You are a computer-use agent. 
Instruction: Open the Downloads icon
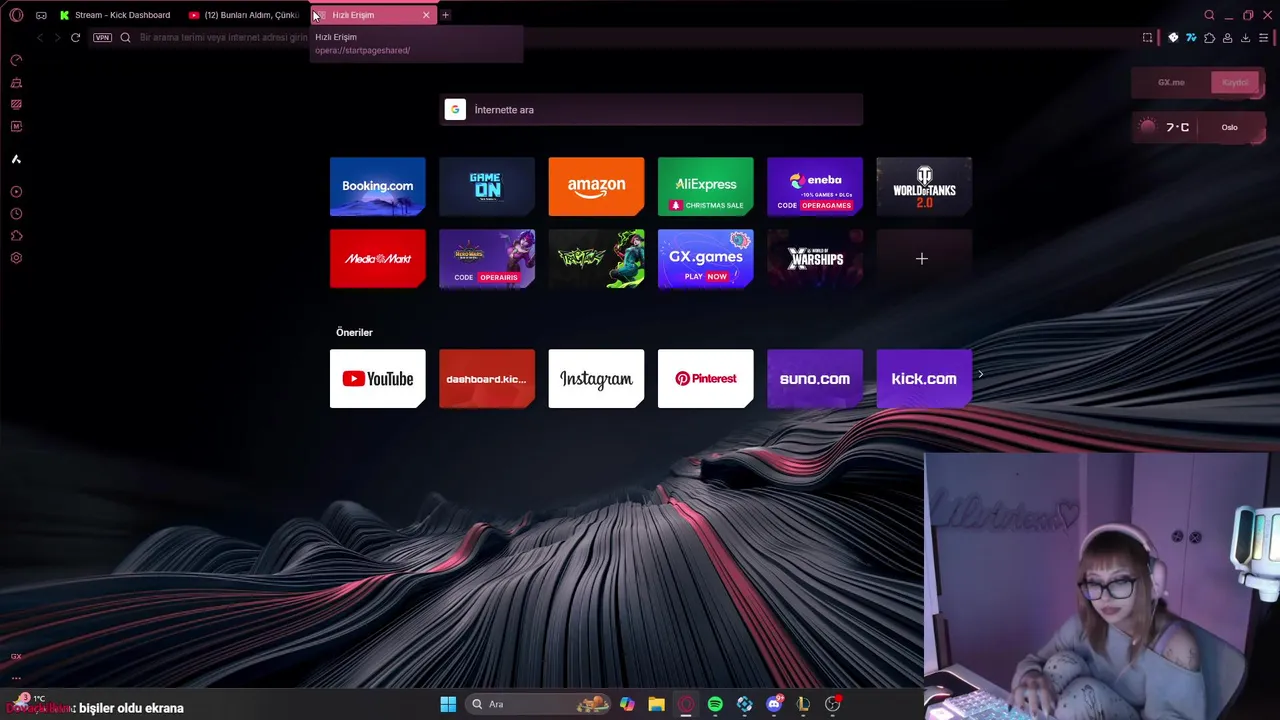1245,38
